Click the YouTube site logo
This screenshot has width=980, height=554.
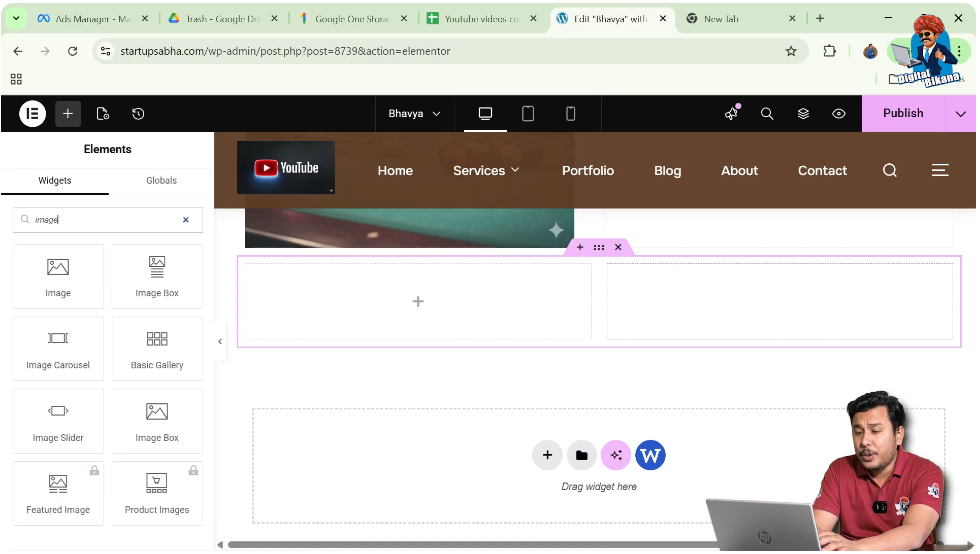286,168
